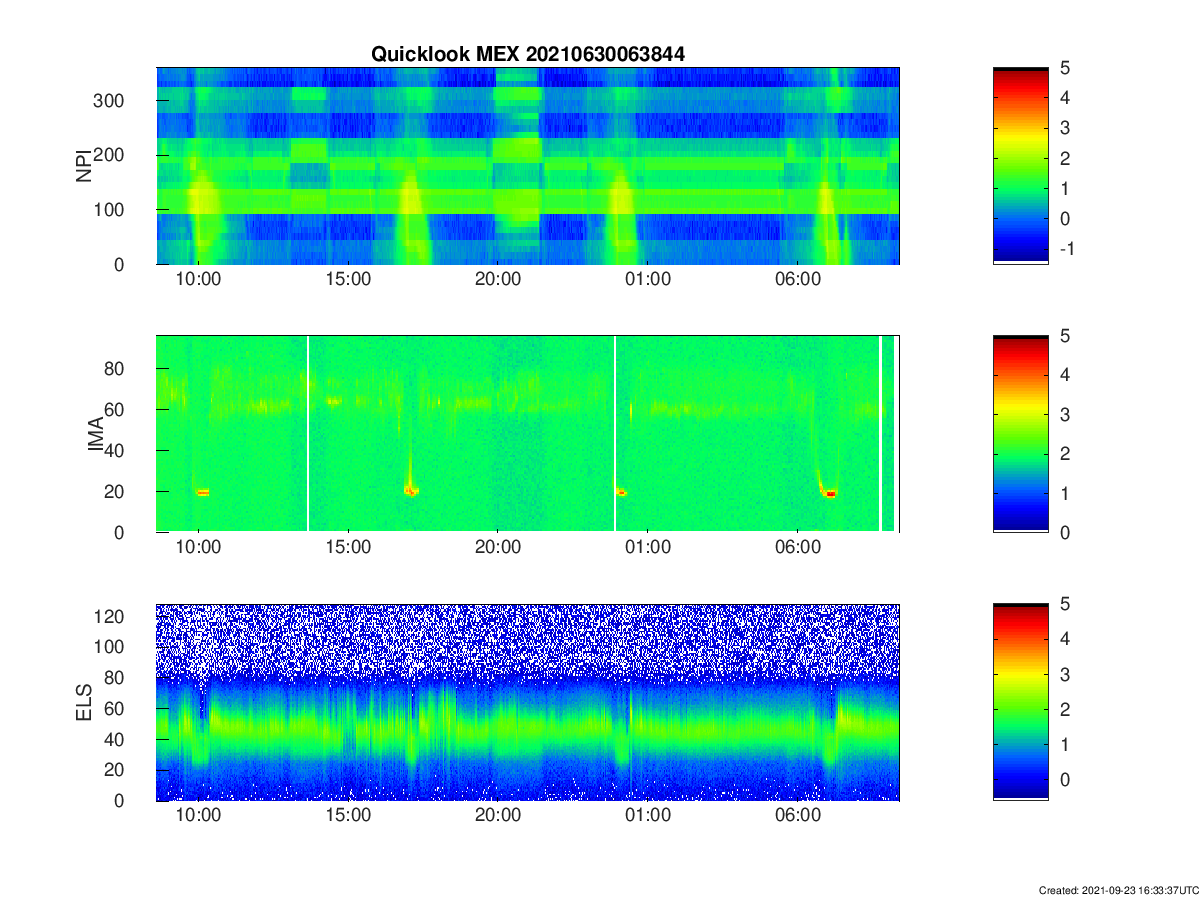The height and width of the screenshot is (900, 1200).
Task: Click the NPI colorbar
Action: (x=1020, y=165)
